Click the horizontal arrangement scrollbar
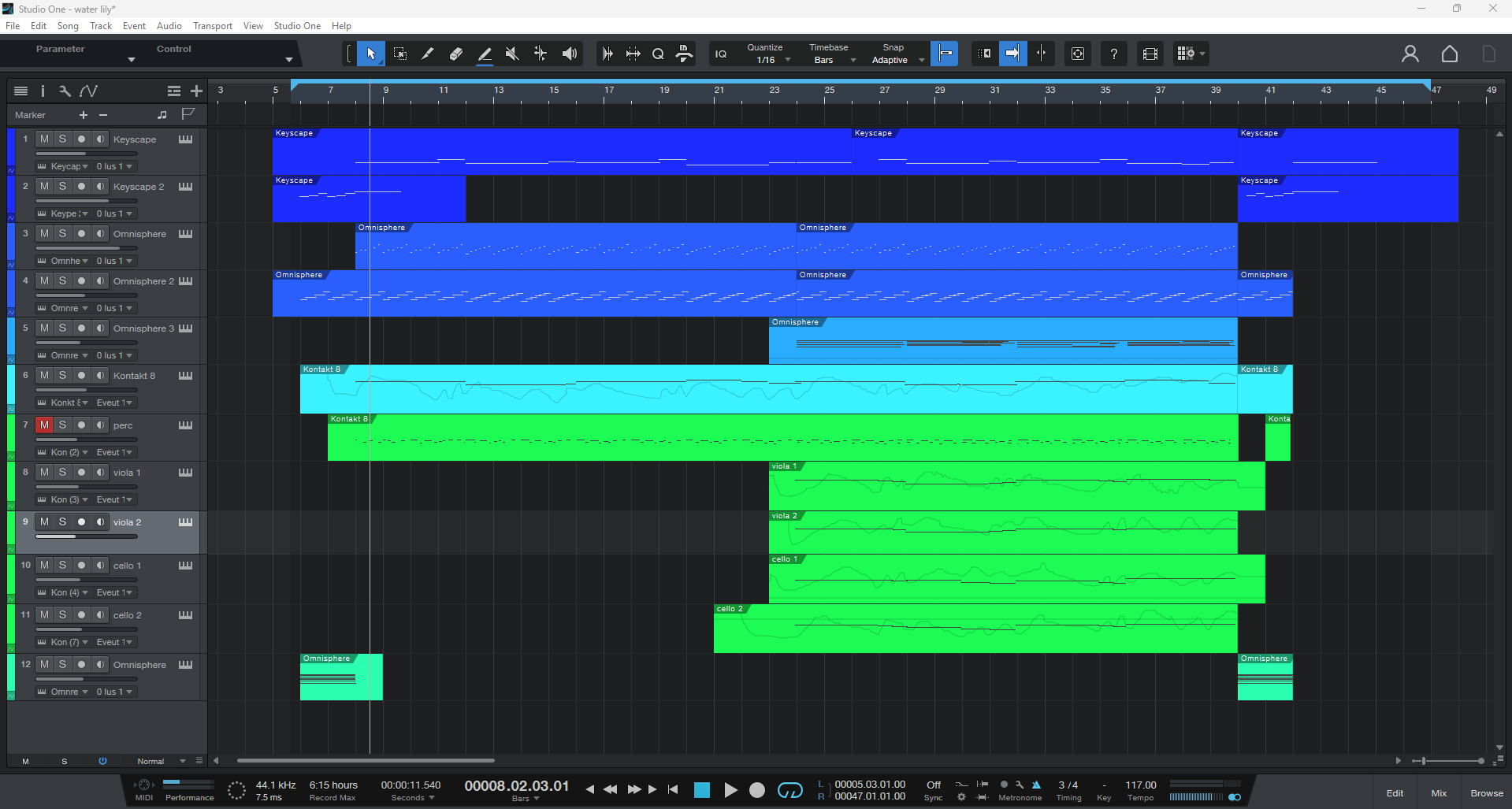This screenshot has height=809, width=1512. (366, 761)
